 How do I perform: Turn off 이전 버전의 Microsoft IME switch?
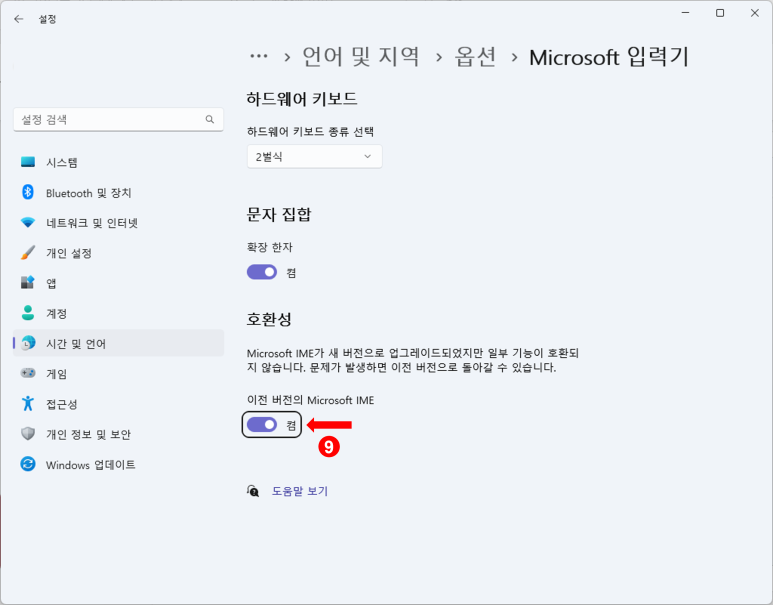pyautogui.click(x=262, y=425)
